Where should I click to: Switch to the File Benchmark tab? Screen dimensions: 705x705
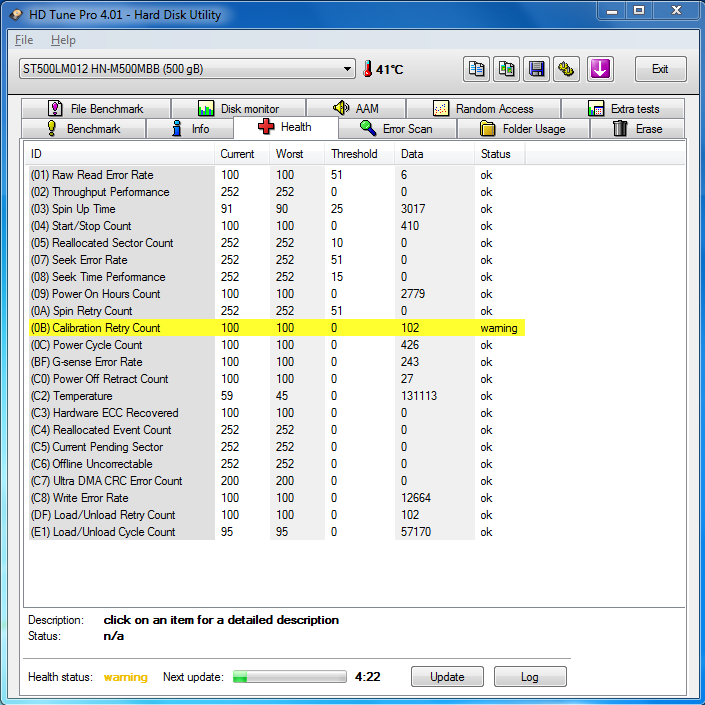(96, 108)
